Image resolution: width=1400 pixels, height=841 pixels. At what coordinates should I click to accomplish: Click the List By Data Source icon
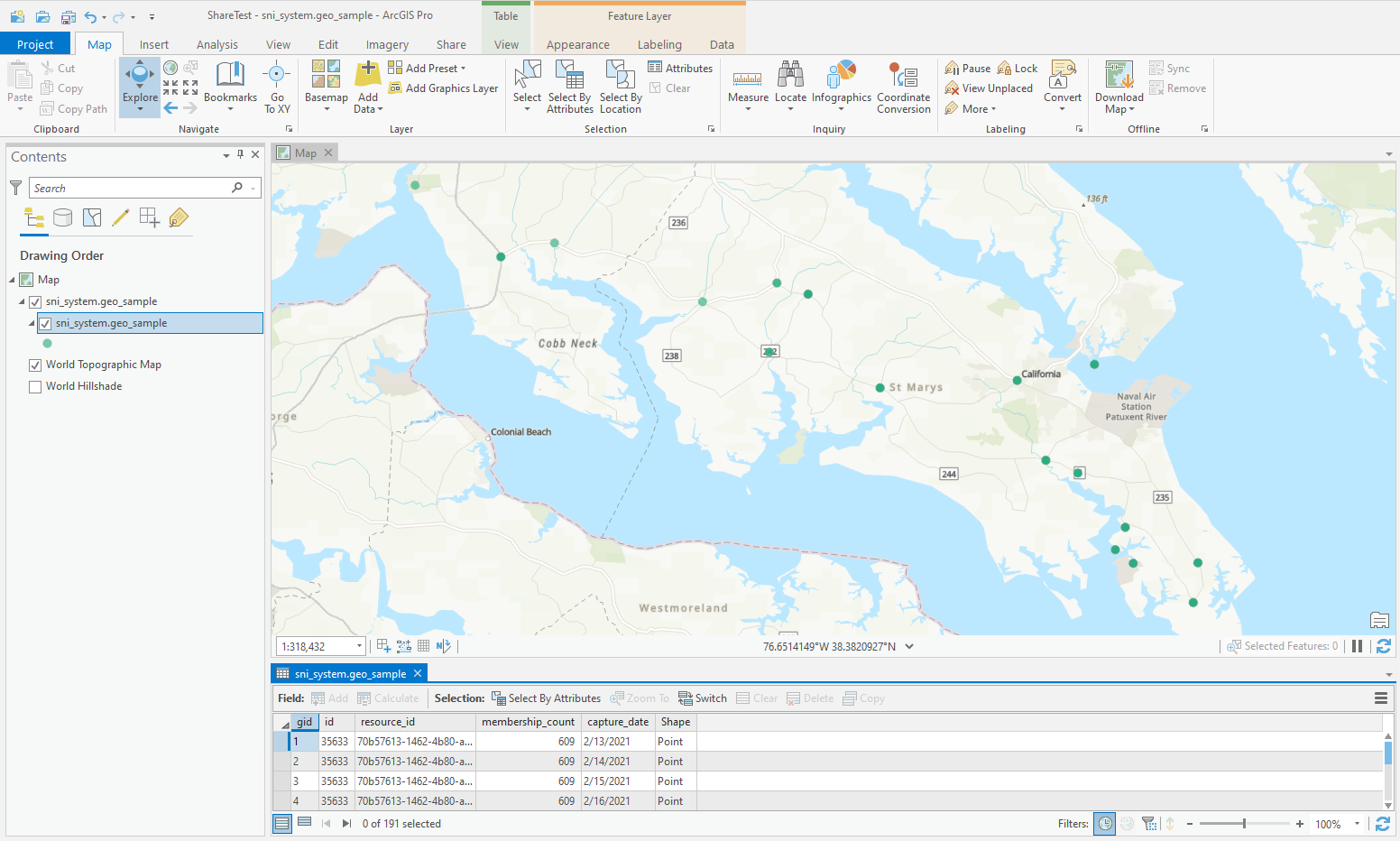click(62, 217)
